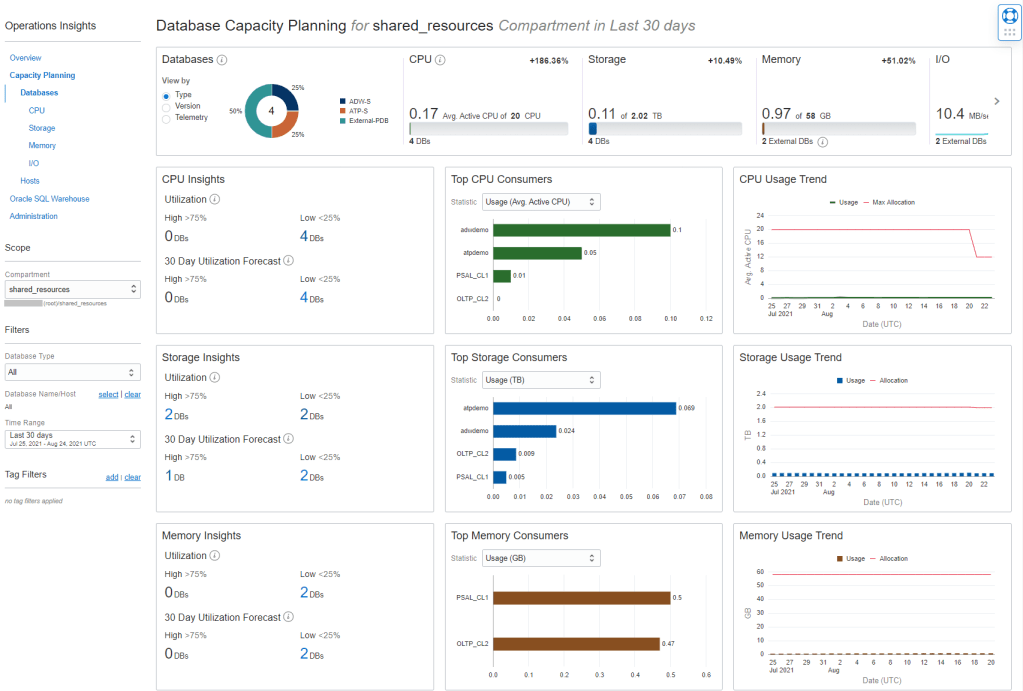Go to Hosts under Capacity Planning

tap(30, 181)
